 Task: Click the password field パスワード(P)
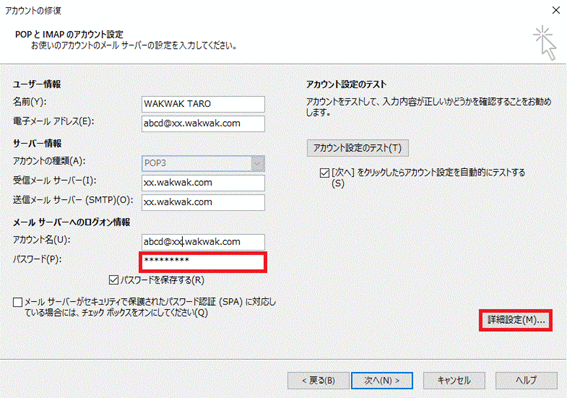[x=203, y=262]
